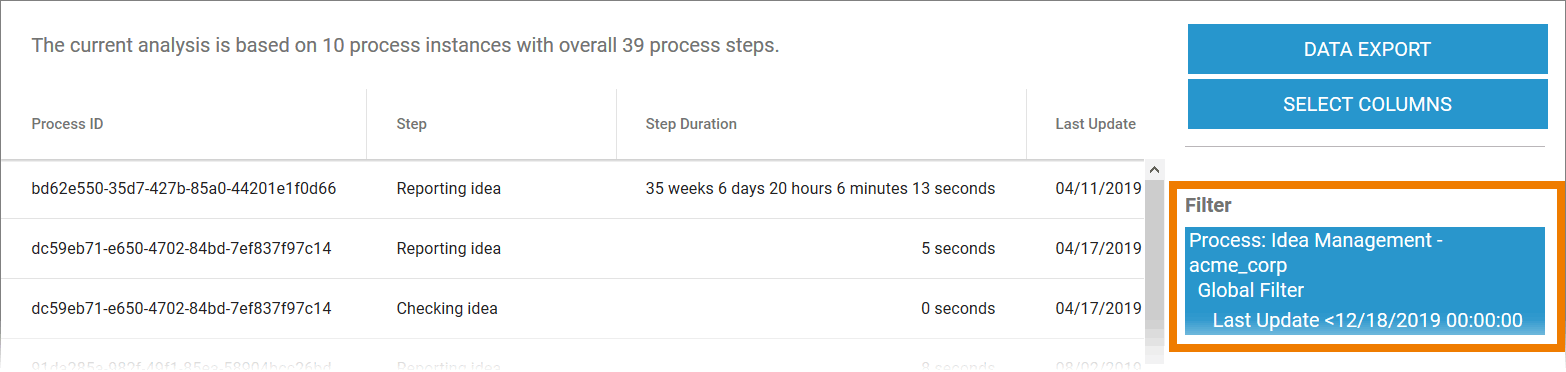1566x372 pixels.
Task: Click the Filter panel heading
Action: pyautogui.click(x=1208, y=205)
